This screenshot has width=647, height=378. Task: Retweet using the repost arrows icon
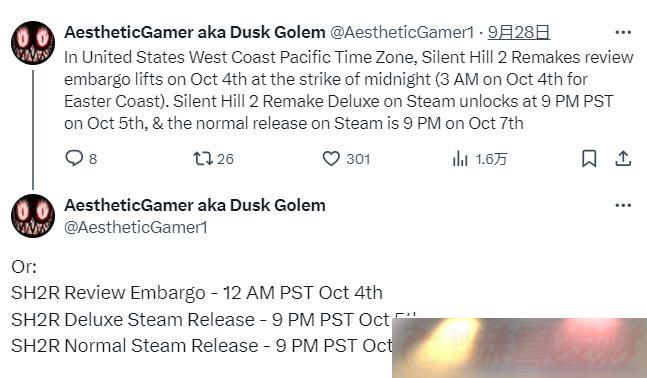pos(203,158)
